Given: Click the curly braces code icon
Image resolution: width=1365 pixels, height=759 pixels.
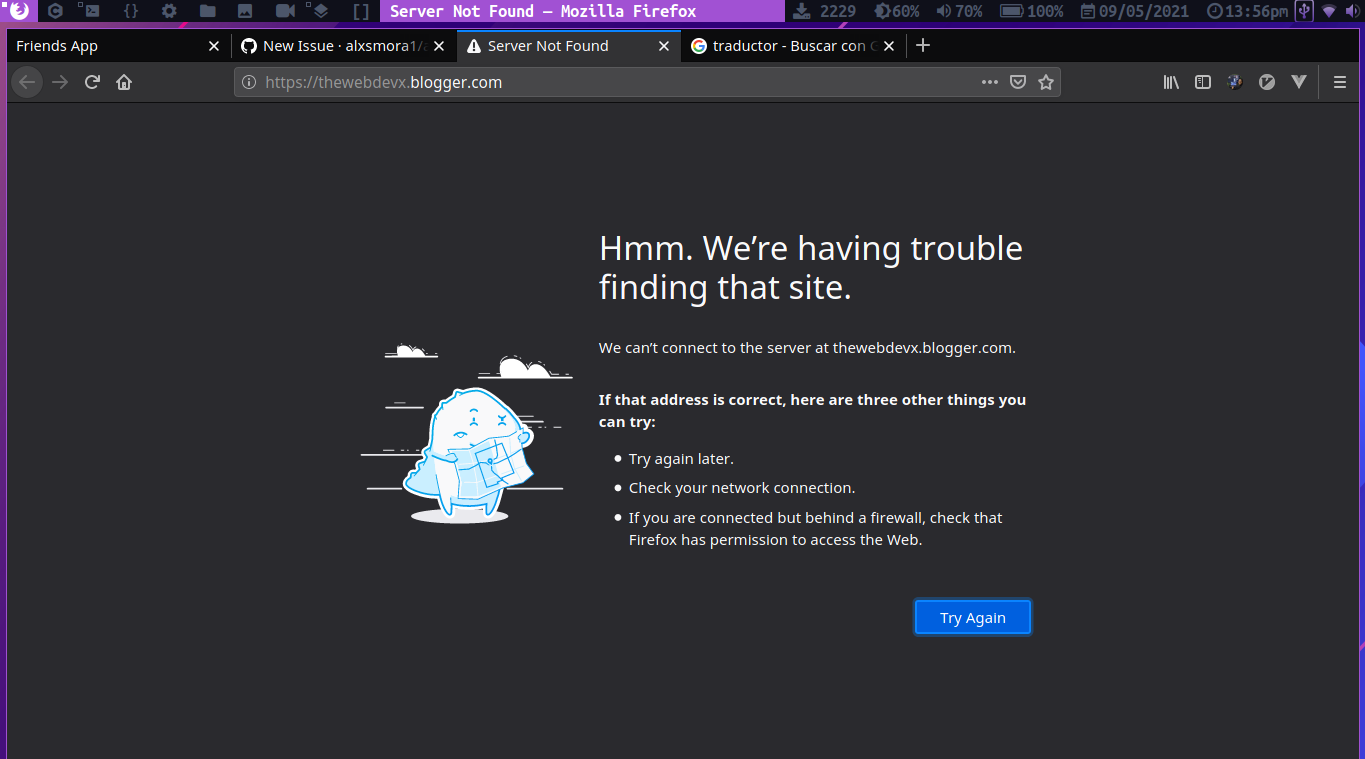Looking at the screenshot, I should (131, 11).
